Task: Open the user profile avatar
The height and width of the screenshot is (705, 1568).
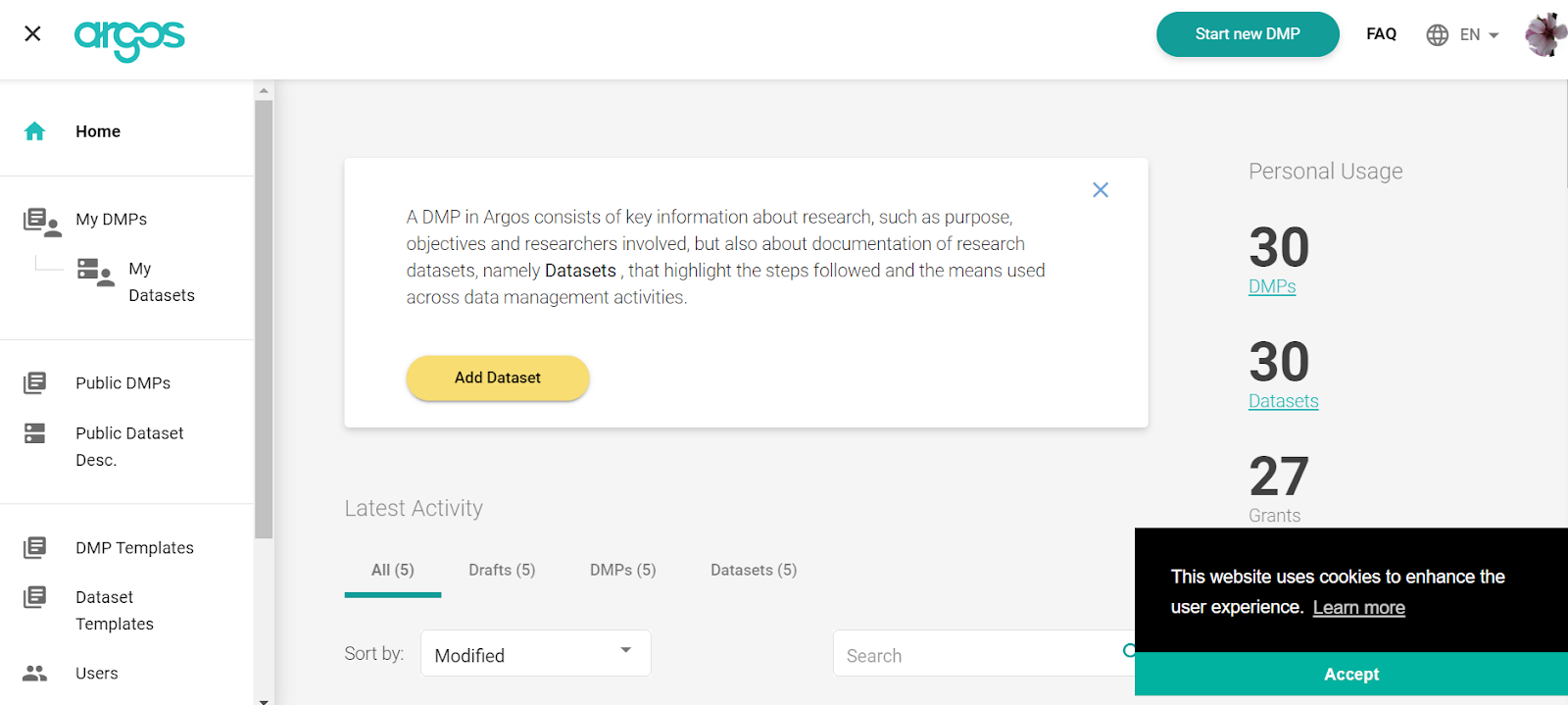Action: pos(1545,35)
